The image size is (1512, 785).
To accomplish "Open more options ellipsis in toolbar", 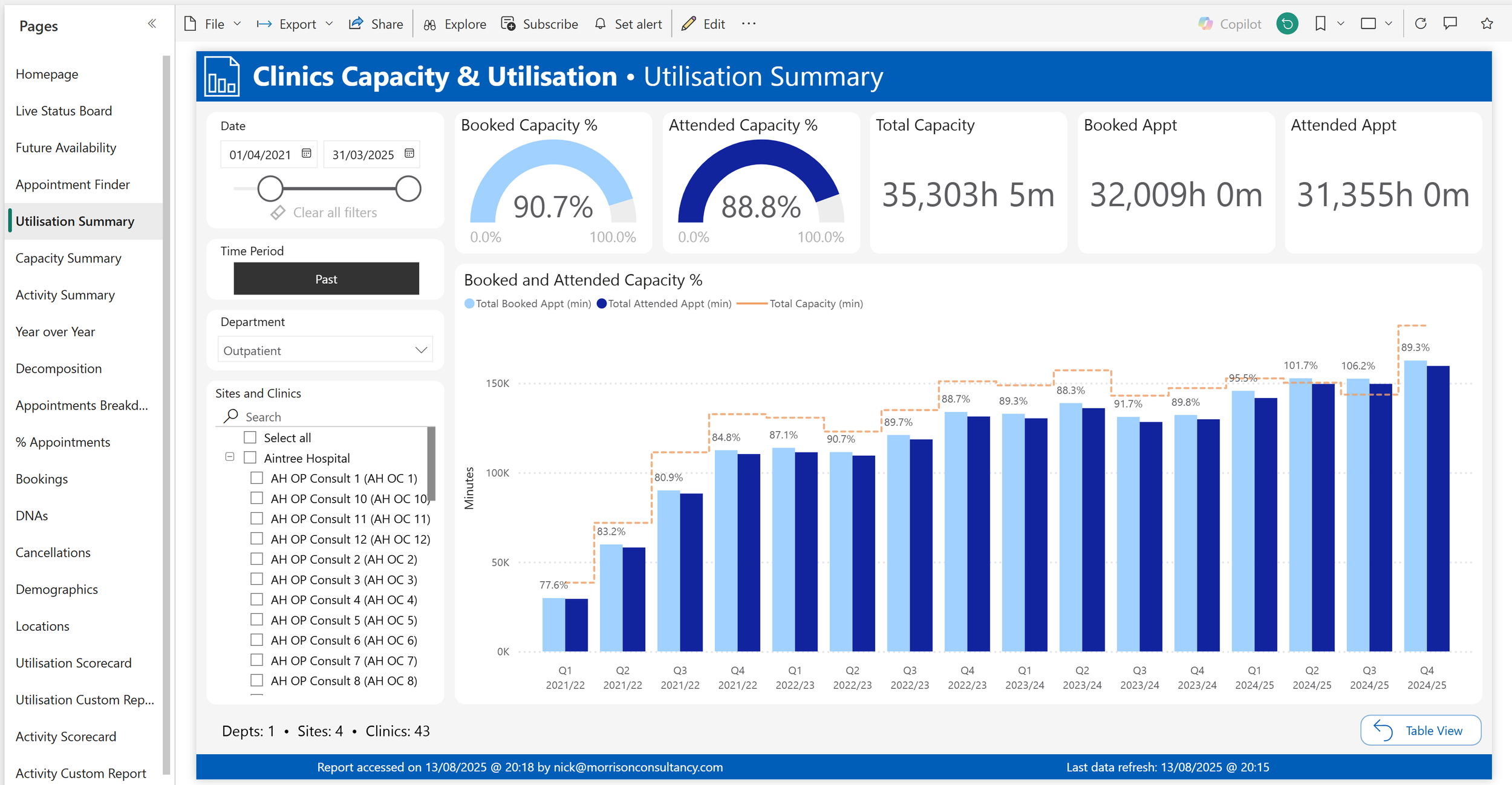I will 749,24.
